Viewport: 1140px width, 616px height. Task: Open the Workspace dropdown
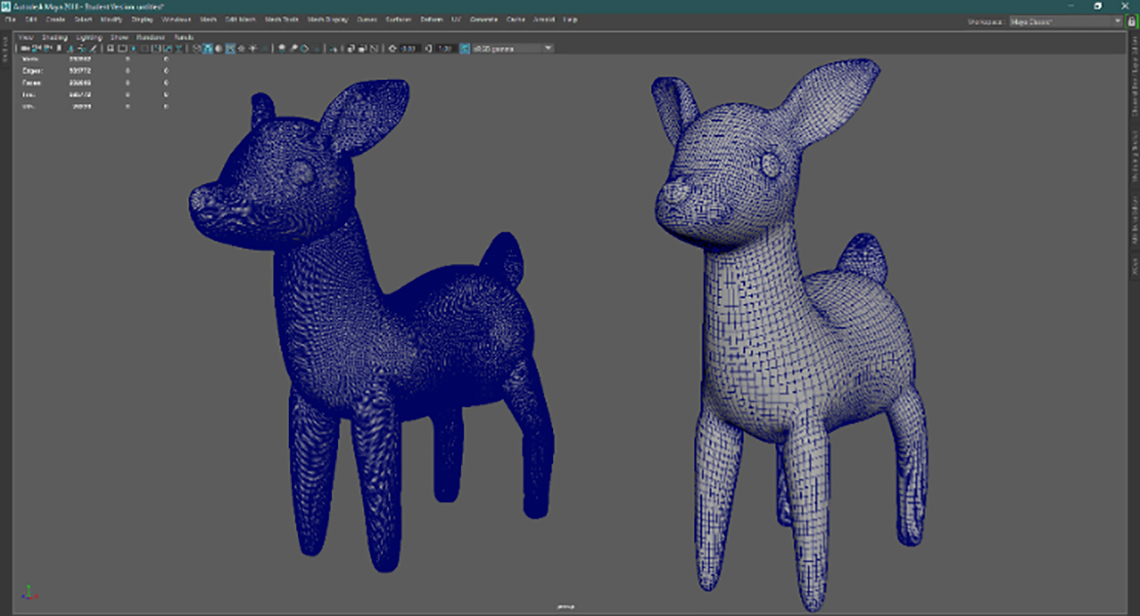point(1064,20)
